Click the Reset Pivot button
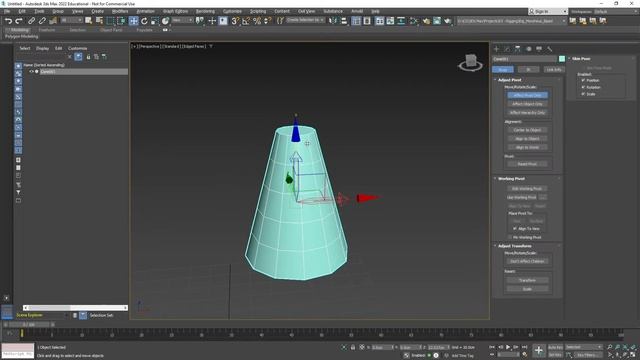The width and height of the screenshot is (640, 360). tap(527, 164)
